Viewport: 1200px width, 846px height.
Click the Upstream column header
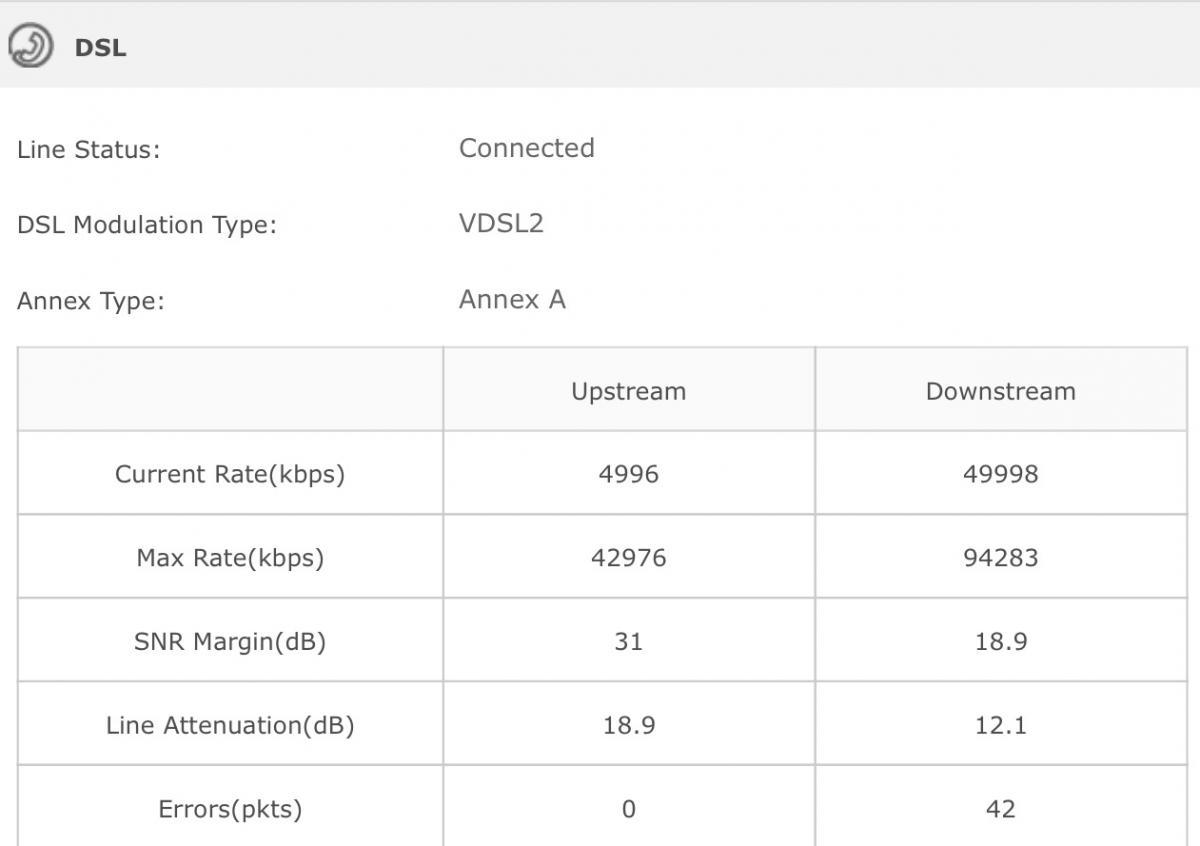[x=628, y=391]
